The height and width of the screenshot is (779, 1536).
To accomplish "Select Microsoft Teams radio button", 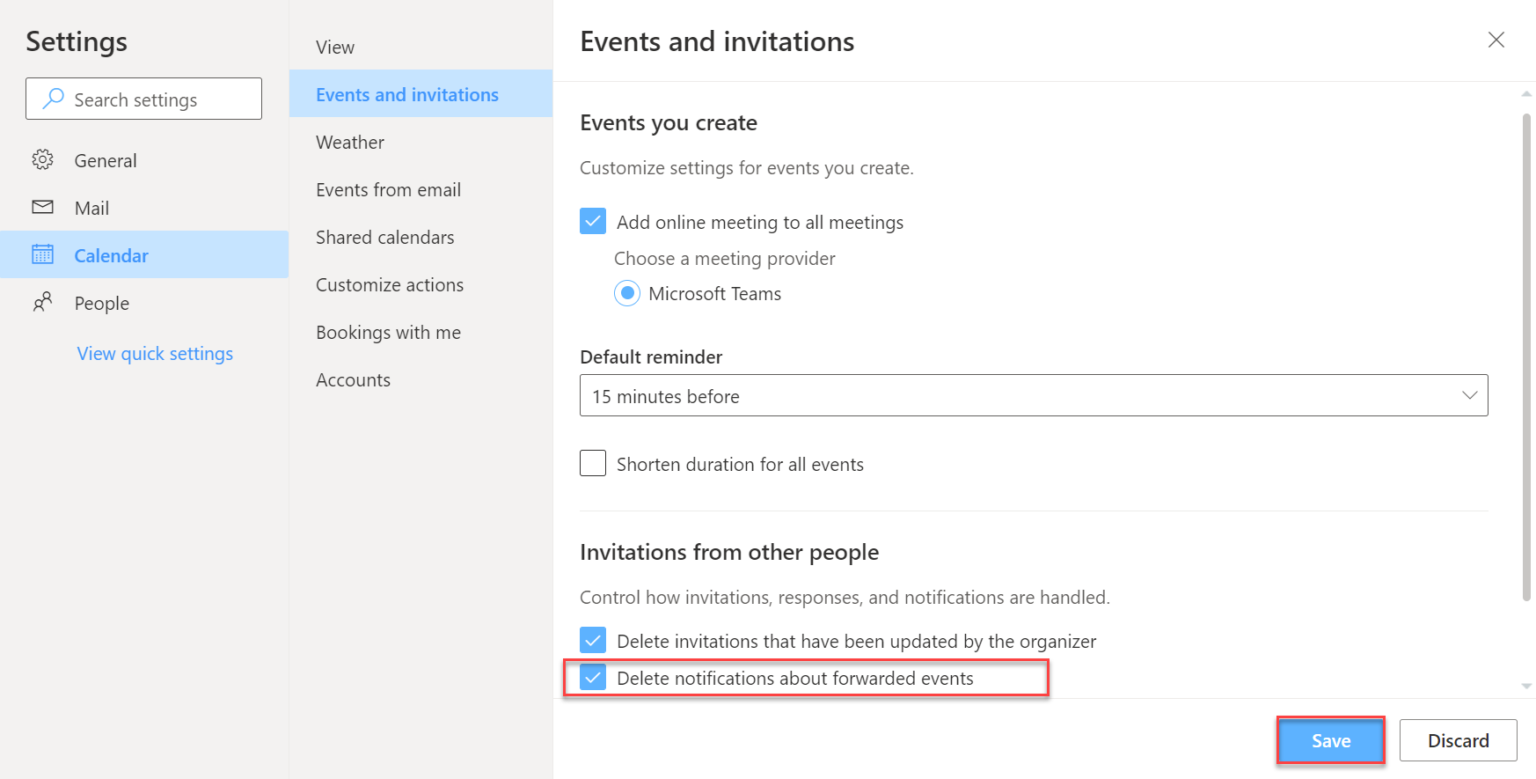I will point(627,294).
